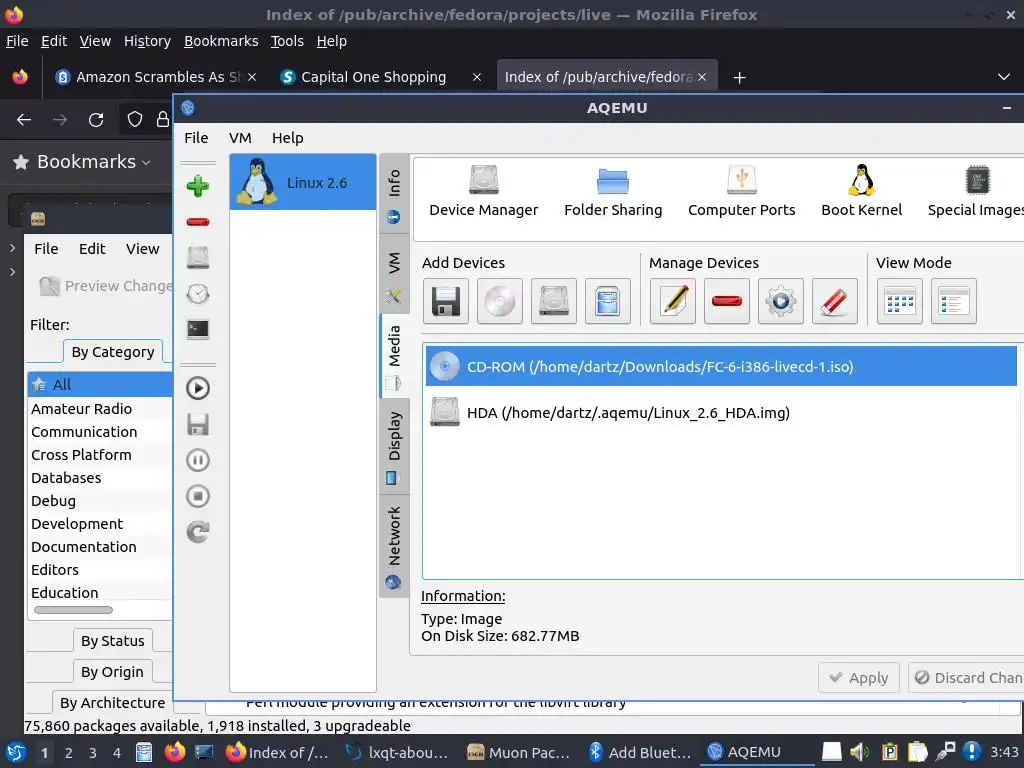Click Discard Changes button

coord(967,678)
